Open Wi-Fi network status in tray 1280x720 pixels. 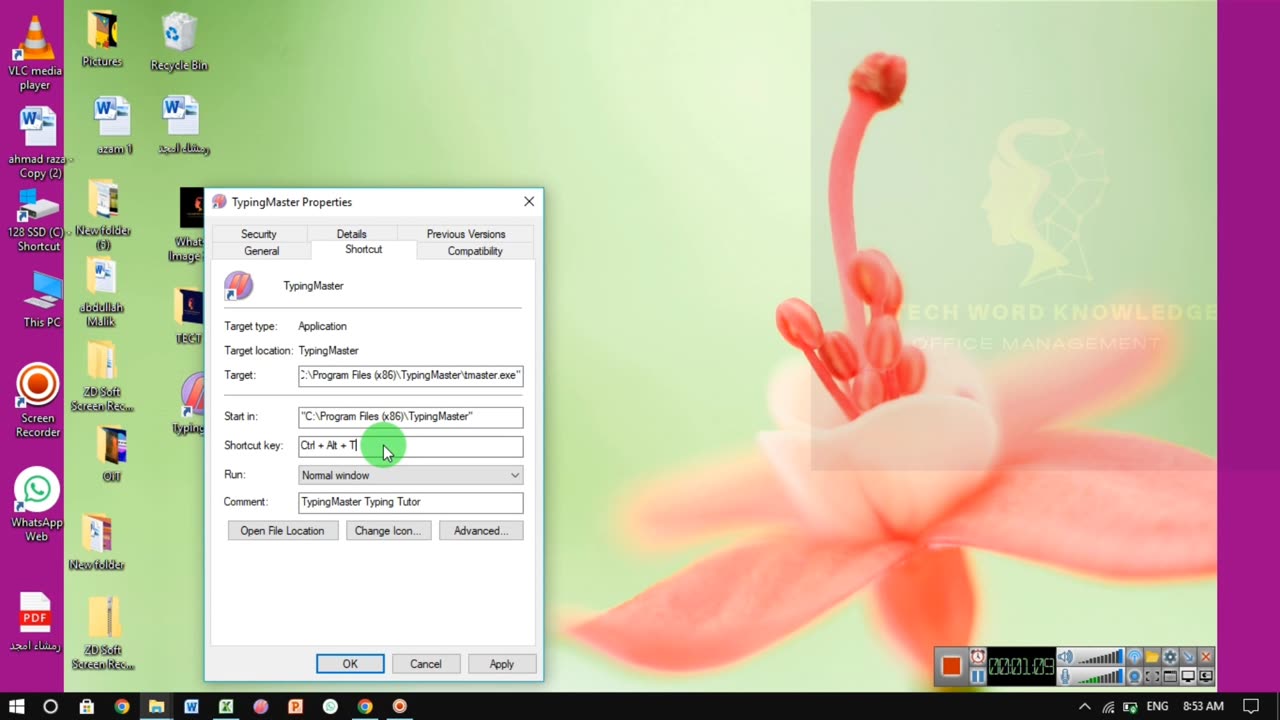click(x=1108, y=706)
